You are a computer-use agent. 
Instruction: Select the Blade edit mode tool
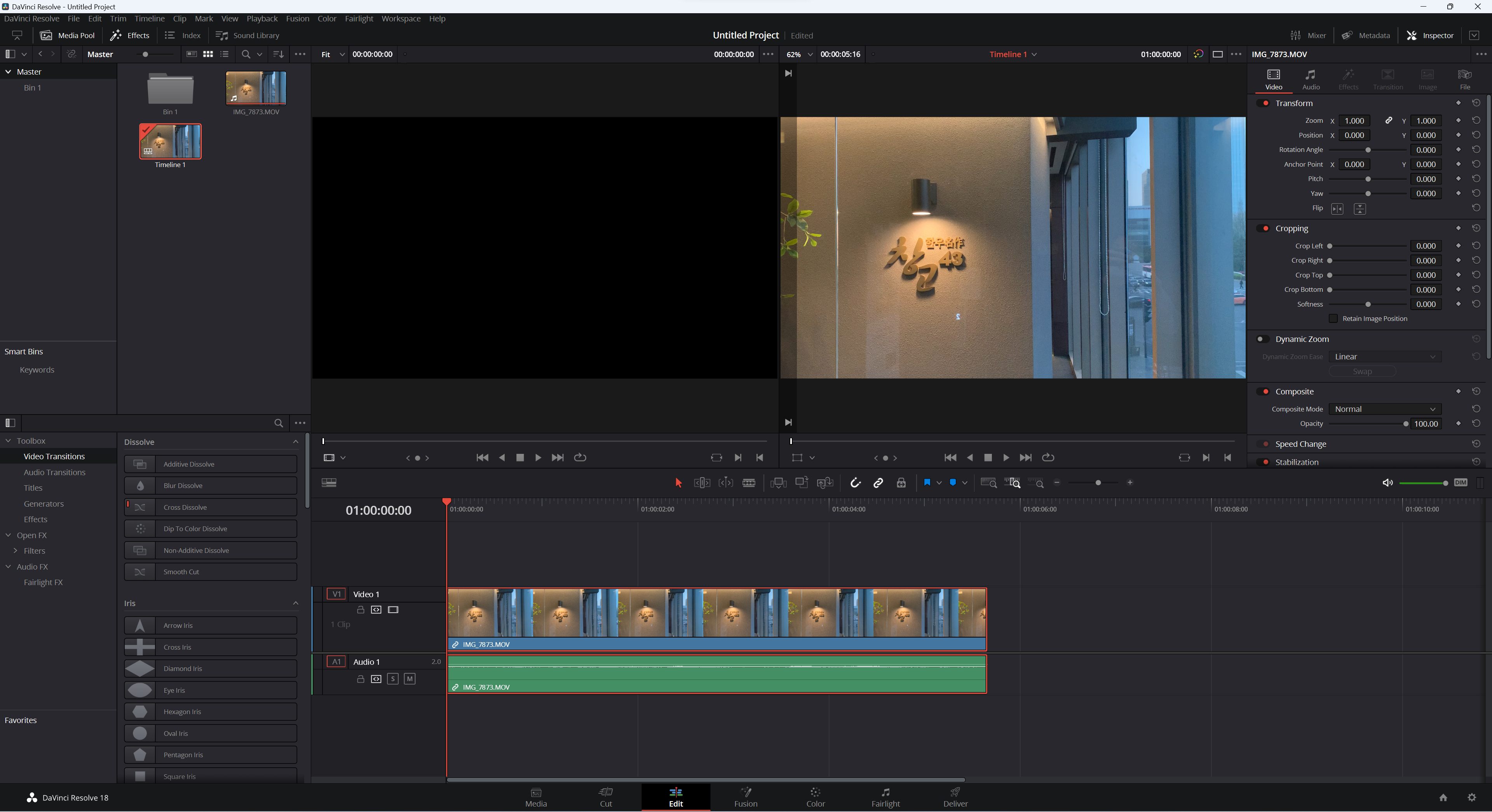click(749, 483)
